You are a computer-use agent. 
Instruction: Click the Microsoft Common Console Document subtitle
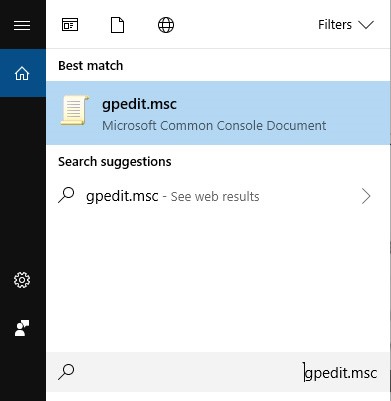tap(214, 126)
